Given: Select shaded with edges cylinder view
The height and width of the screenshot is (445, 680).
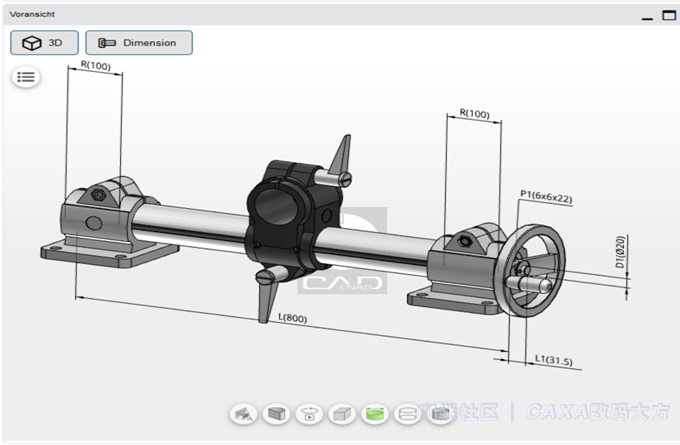Looking at the screenshot, I should tap(440, 414).
